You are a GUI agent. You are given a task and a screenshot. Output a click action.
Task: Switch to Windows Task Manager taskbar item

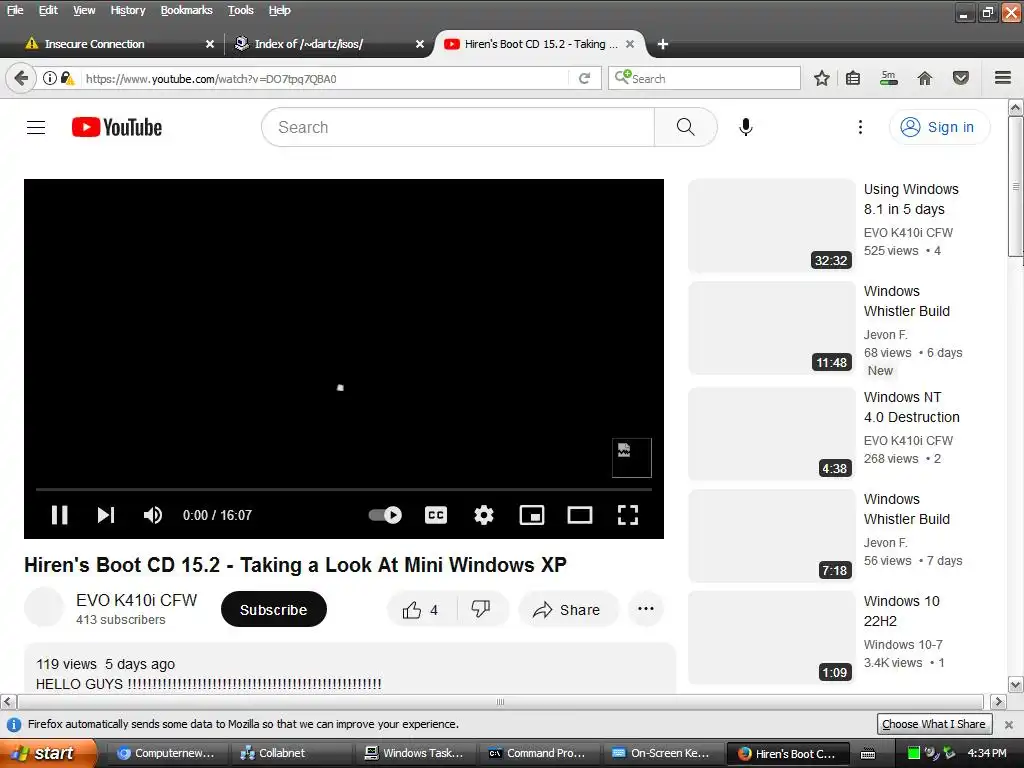pyautogui.click(x=417, y=753)
